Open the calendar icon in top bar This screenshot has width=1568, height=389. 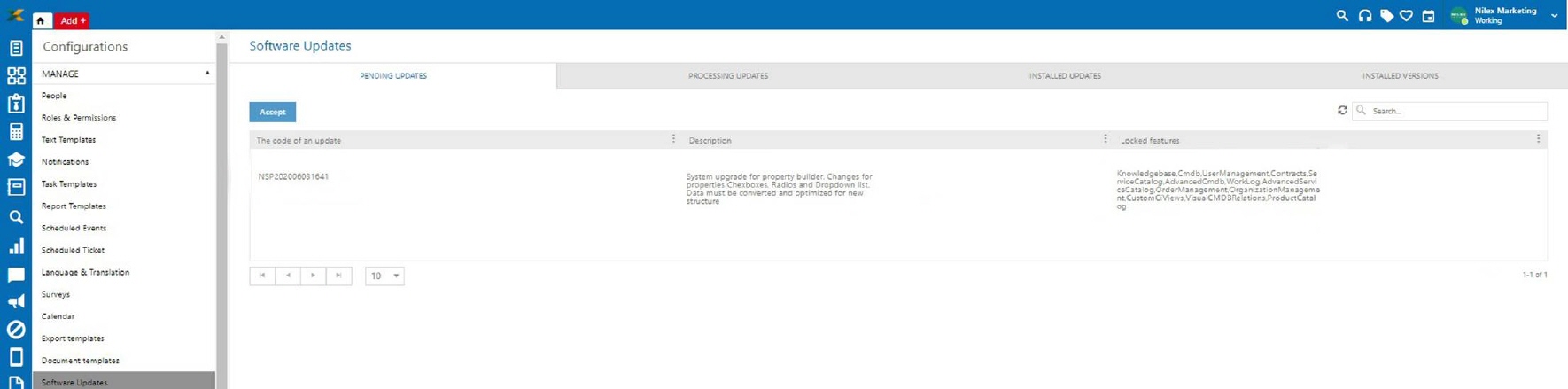[x=1428, y=16]
